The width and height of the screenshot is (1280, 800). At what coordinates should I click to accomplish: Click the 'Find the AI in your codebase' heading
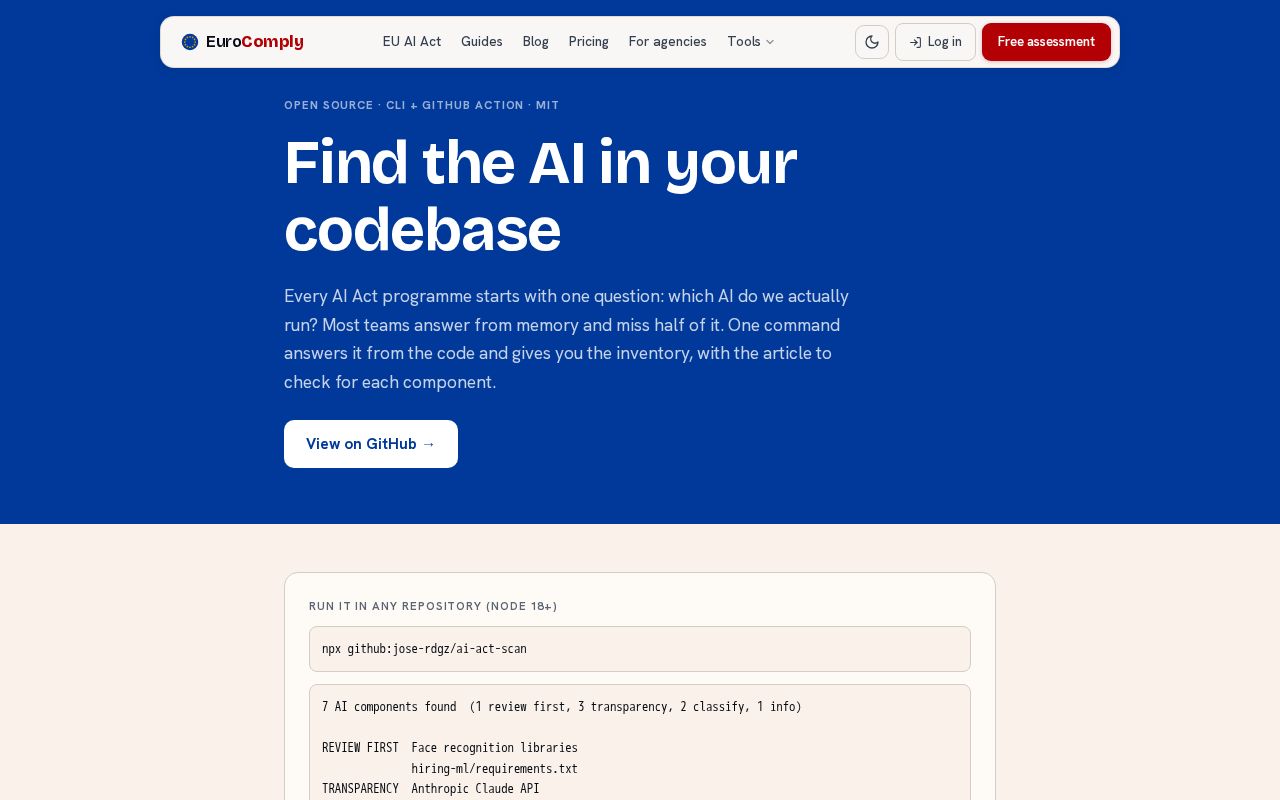(x=541, y=196)
